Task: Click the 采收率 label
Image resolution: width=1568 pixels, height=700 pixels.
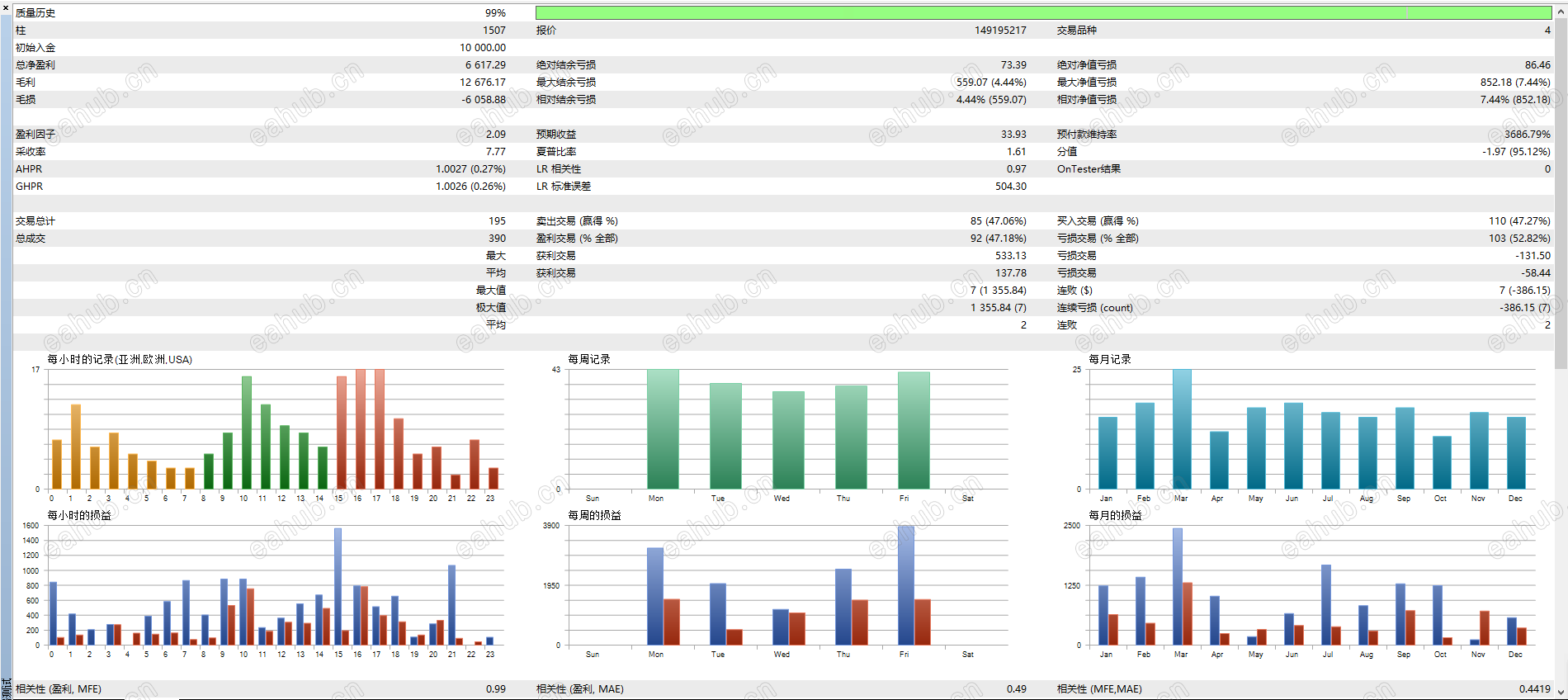Action: 31,152
